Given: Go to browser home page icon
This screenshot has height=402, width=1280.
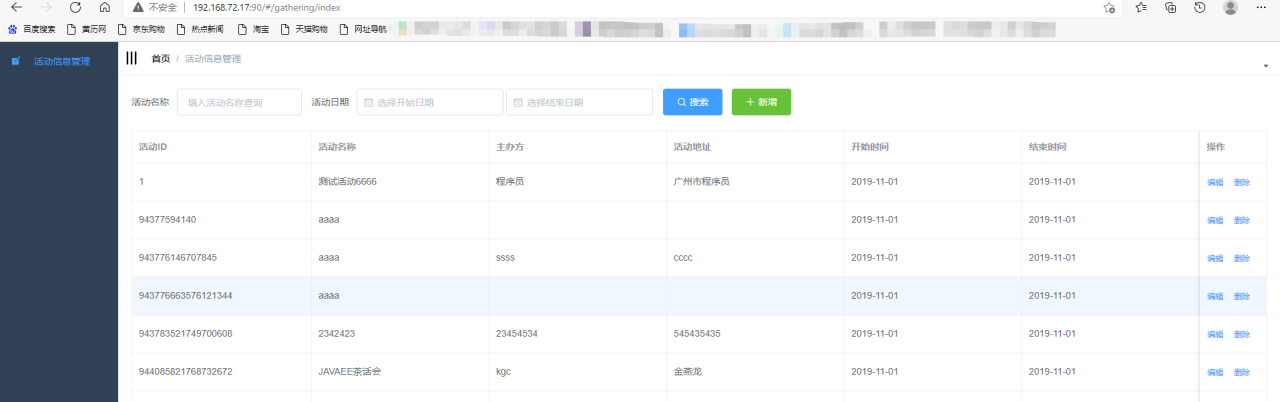Looking at the screenshot, I should [x=105, y=8].
